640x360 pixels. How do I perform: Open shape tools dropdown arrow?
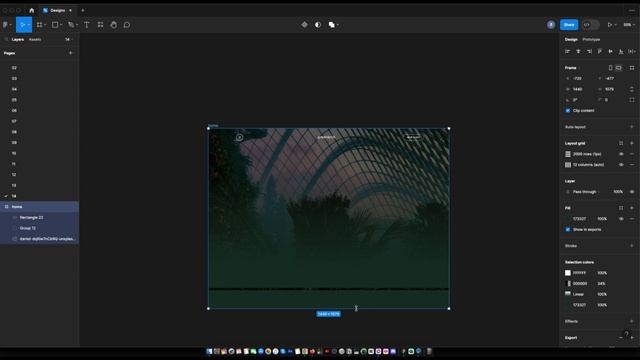coord(61,25)
